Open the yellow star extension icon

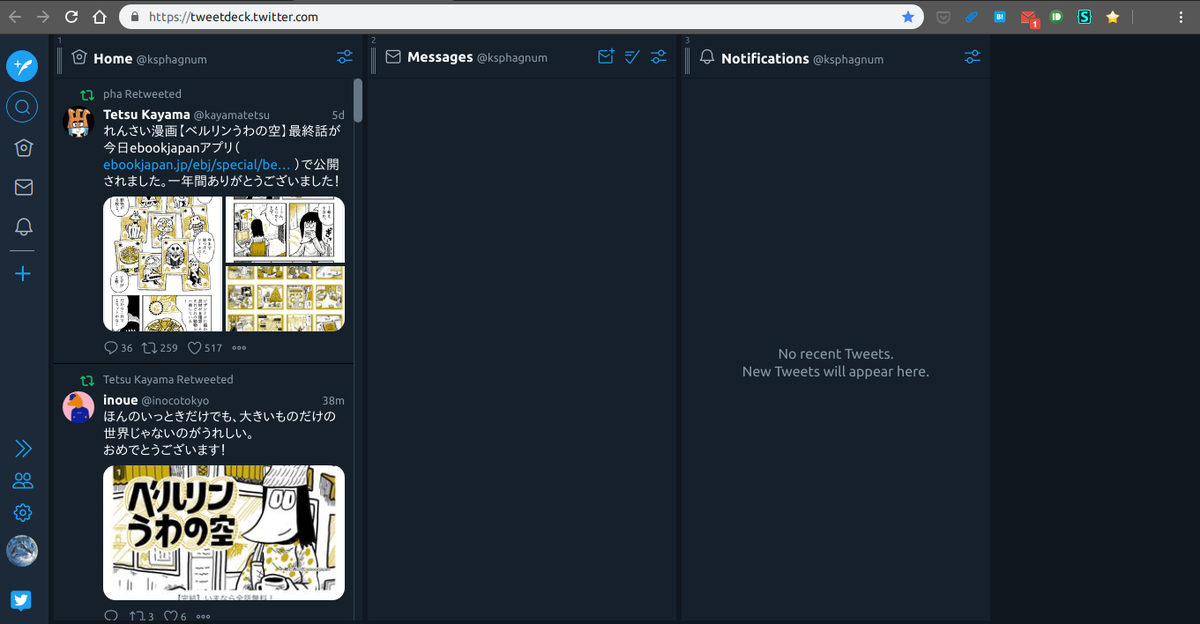pos(1112,16)
